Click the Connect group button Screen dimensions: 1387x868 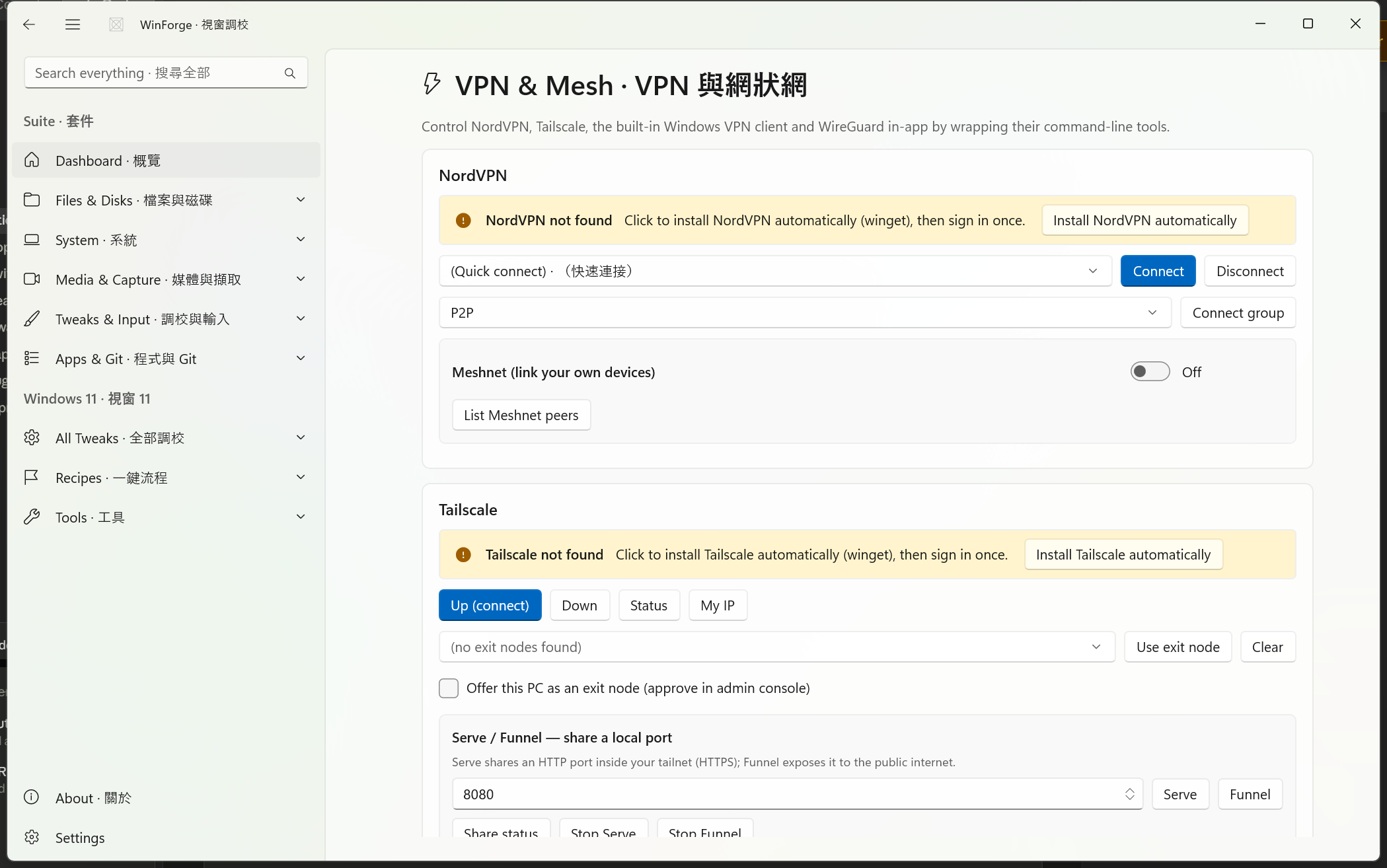(1238, 313)
